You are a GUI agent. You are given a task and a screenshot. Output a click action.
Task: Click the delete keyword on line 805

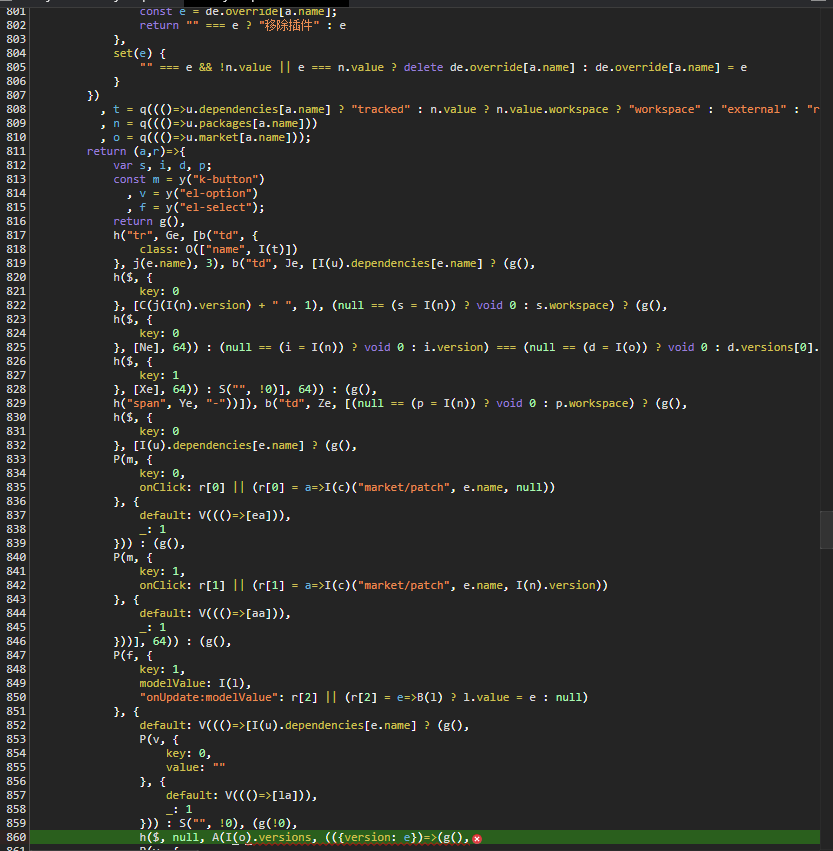pyautogui.click(x=423, y=67)
